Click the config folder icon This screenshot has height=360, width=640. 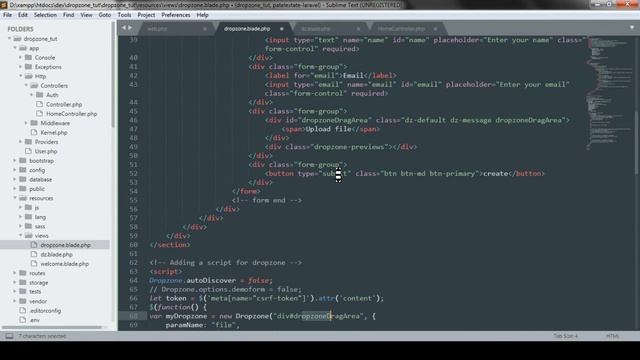click(22, 170)
